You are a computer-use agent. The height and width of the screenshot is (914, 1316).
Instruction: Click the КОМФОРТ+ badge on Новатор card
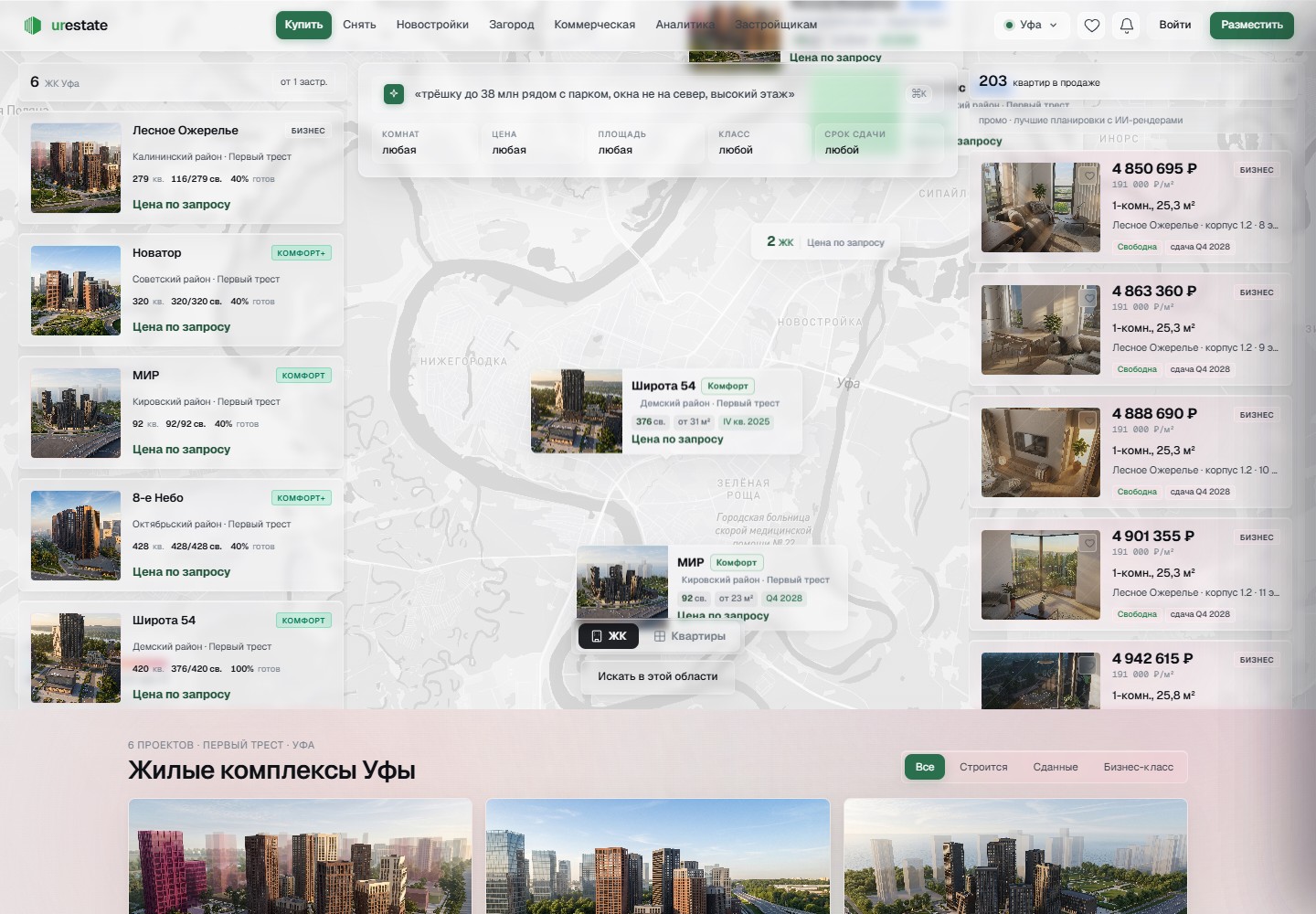pyautogui.click(x=302, y=253)
